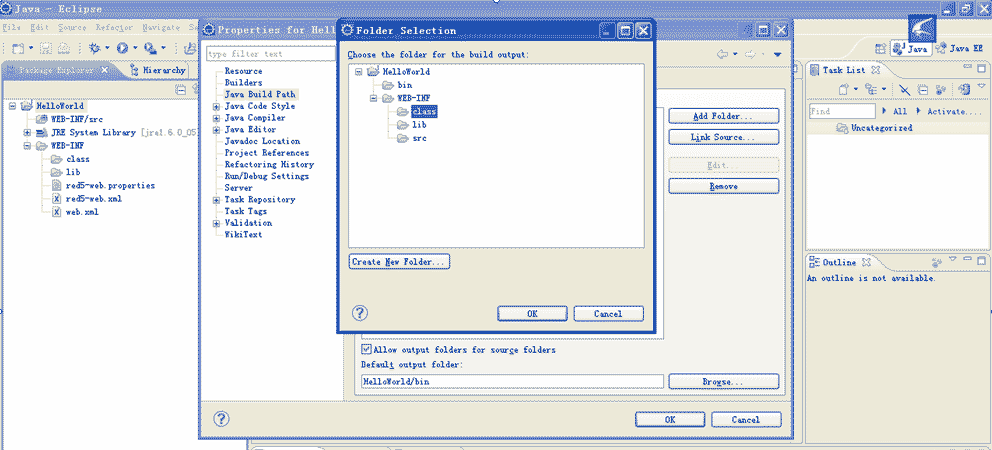Select the lib folder in Folder Selection

pyautogui.click(x=412, y=125)
